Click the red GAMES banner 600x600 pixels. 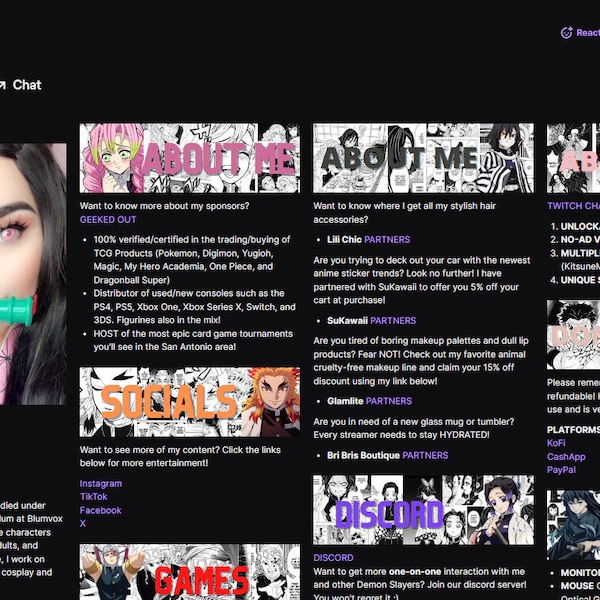pos(190,572)
